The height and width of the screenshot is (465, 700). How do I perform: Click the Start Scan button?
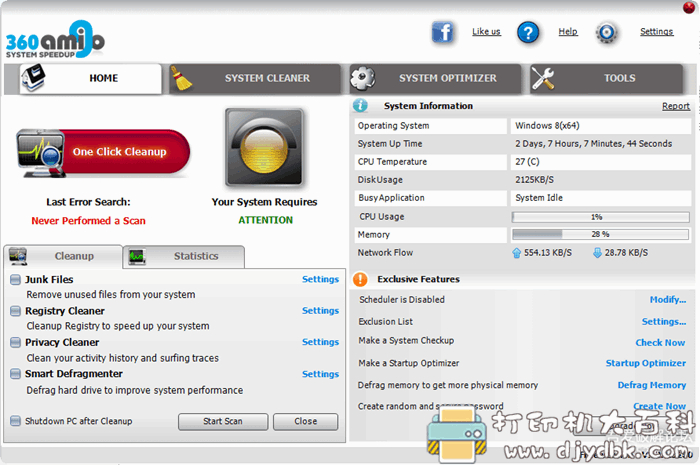pos(223,421)
